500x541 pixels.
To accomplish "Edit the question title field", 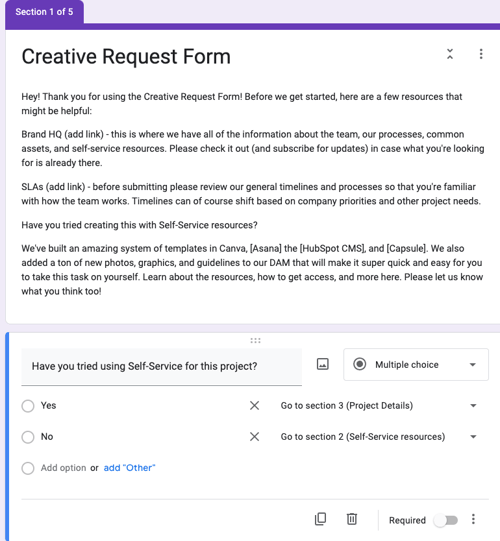I will [161, 367].
